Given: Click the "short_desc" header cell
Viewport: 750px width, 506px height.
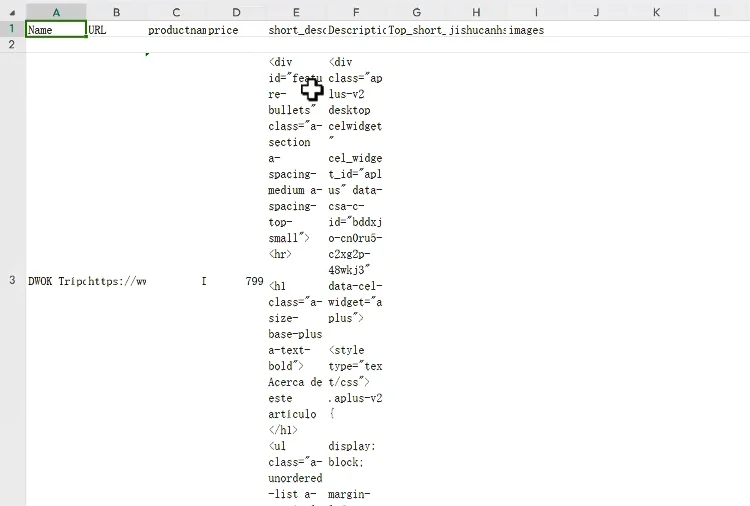Looking at the screenshot, I should tap(297, 29).
